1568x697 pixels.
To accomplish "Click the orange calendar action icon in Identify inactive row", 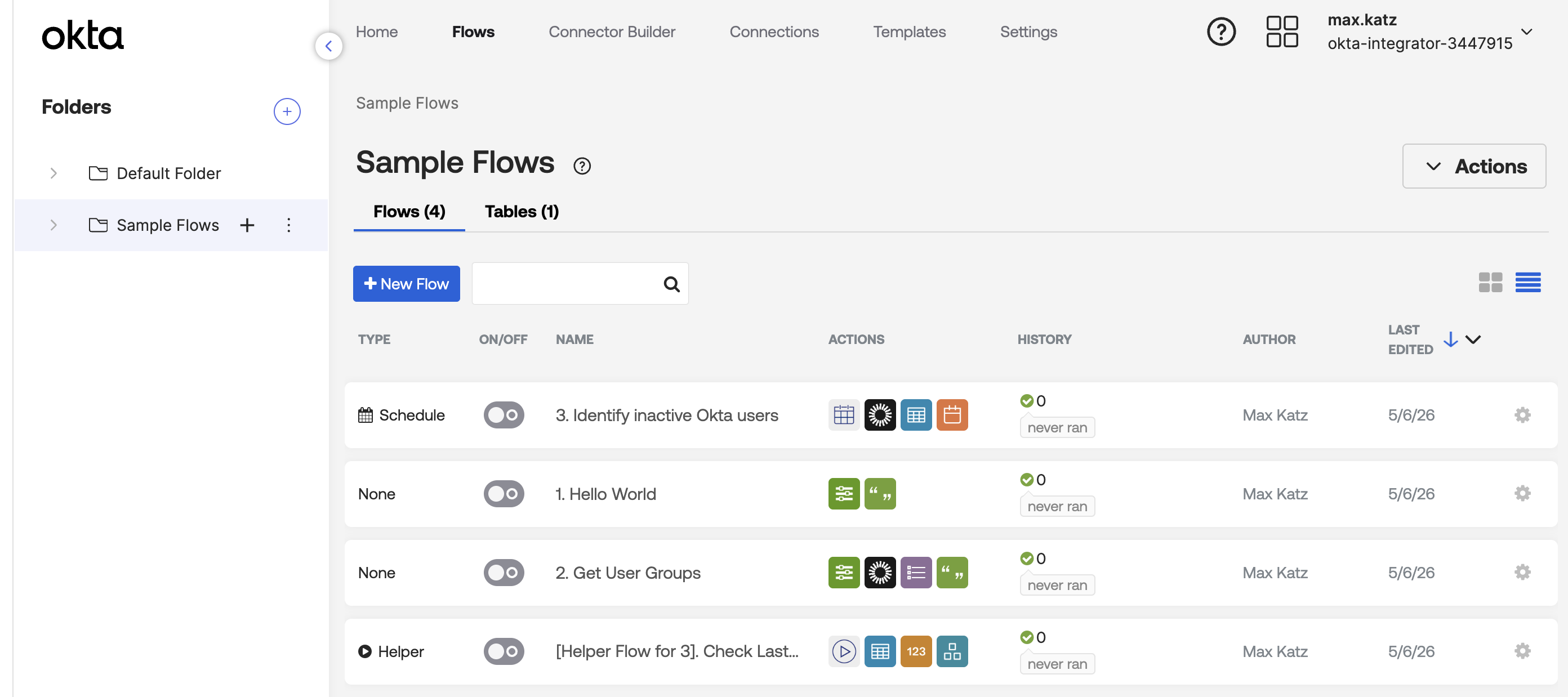I will pyautogui.click(x=952, y=415).
